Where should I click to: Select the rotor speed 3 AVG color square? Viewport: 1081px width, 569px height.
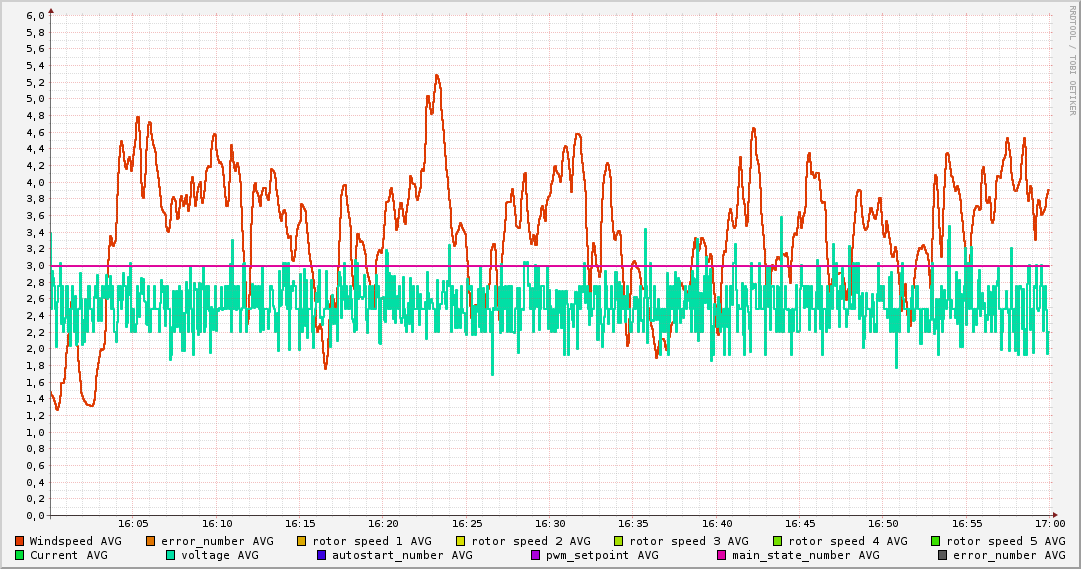(619, 541)
